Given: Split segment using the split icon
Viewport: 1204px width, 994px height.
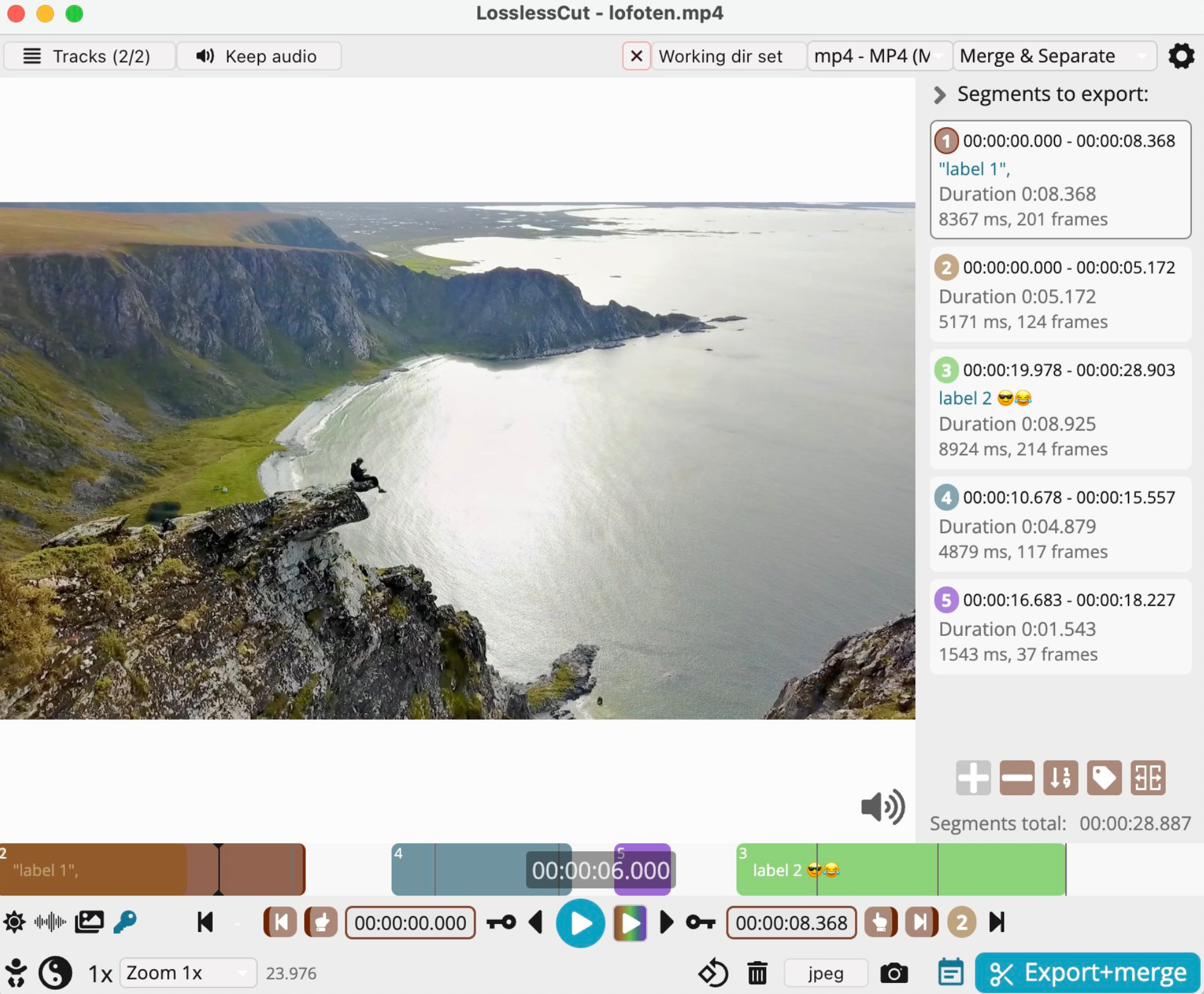Looking at the screenshot, I should coord(1148,778).
